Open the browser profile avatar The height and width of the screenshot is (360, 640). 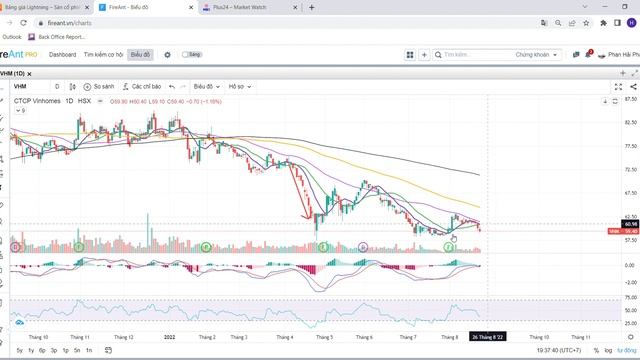[x=631, y=23]
